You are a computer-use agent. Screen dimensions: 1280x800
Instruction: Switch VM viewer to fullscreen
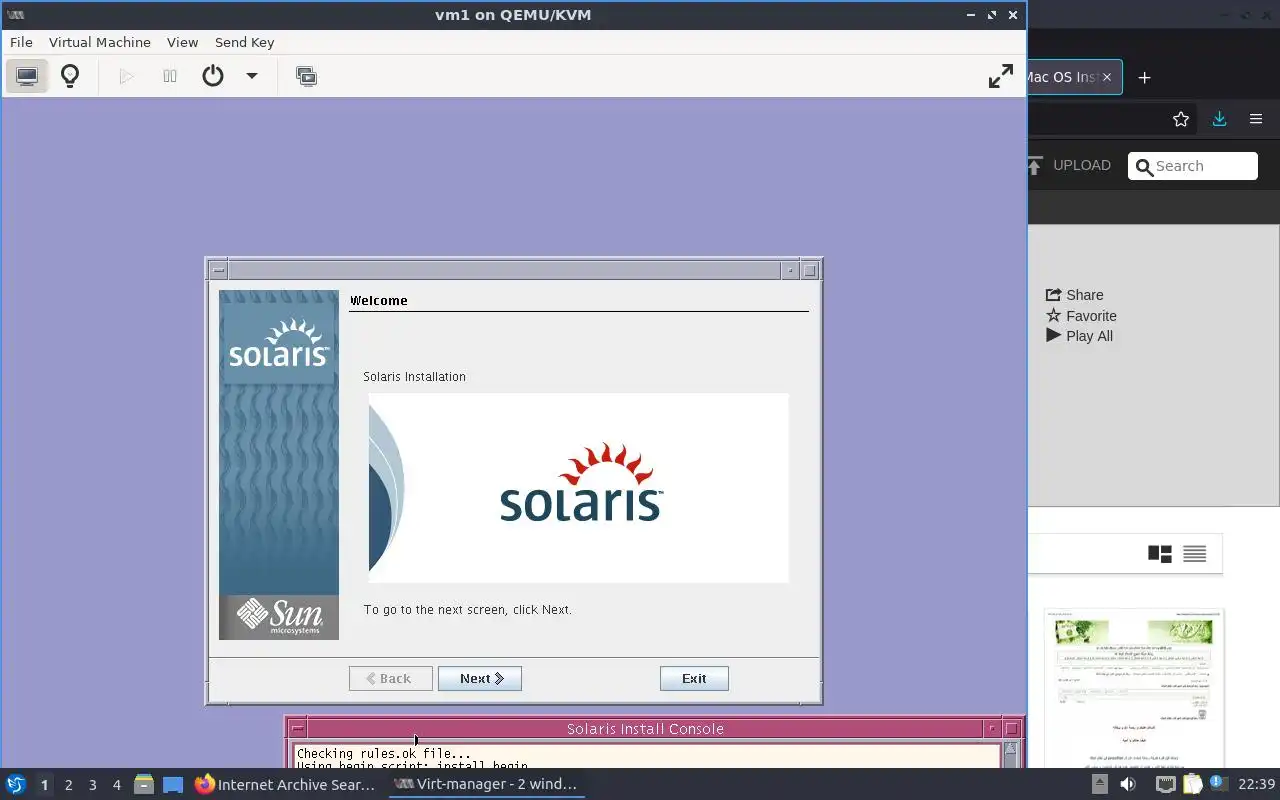click(x=1000, y=76)
